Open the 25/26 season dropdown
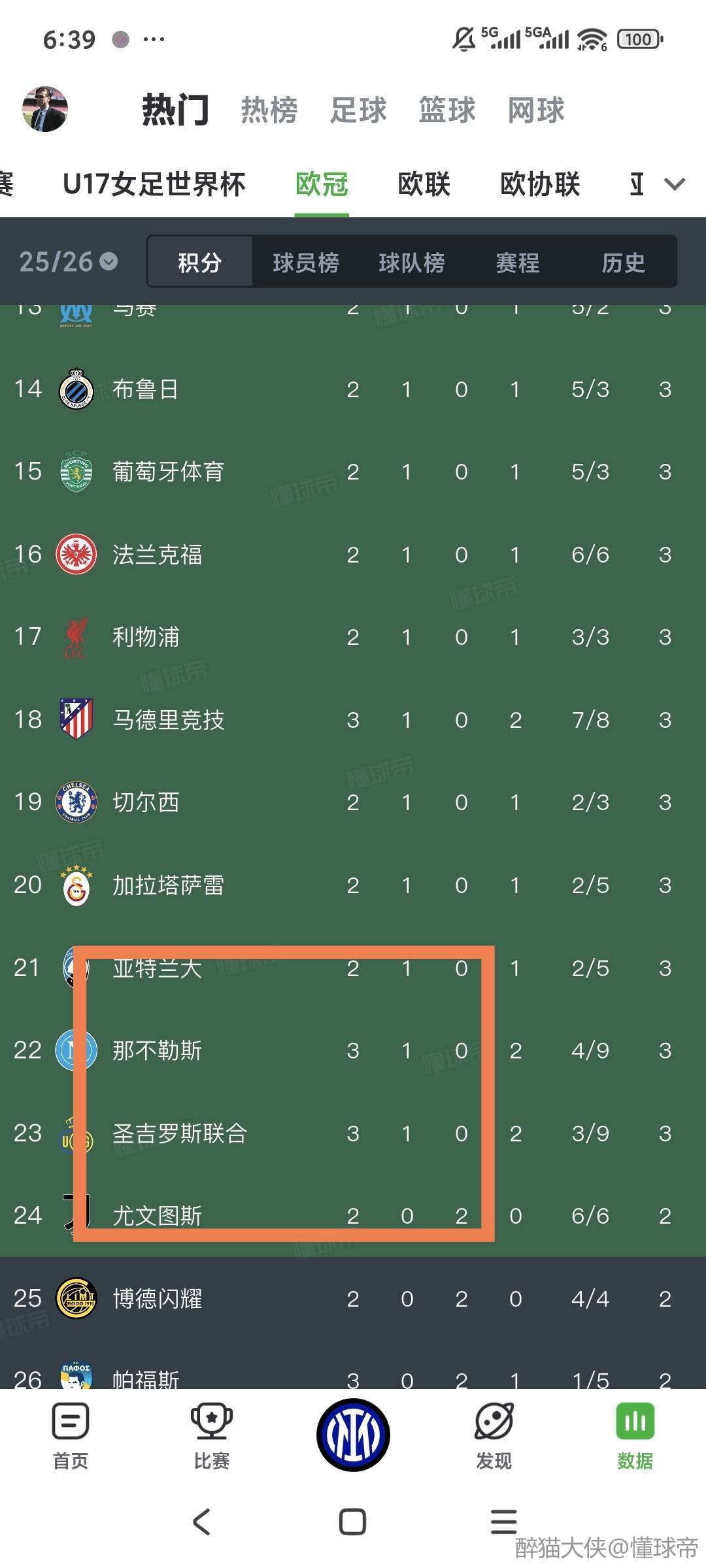Viewport: 706px width, 1568px height. click(x=68, y=262)
